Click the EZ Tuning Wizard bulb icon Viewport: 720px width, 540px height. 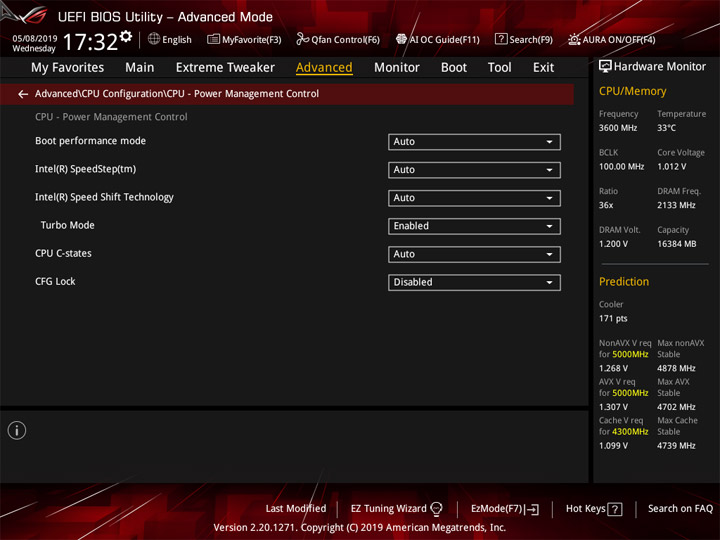click(436, 509)
